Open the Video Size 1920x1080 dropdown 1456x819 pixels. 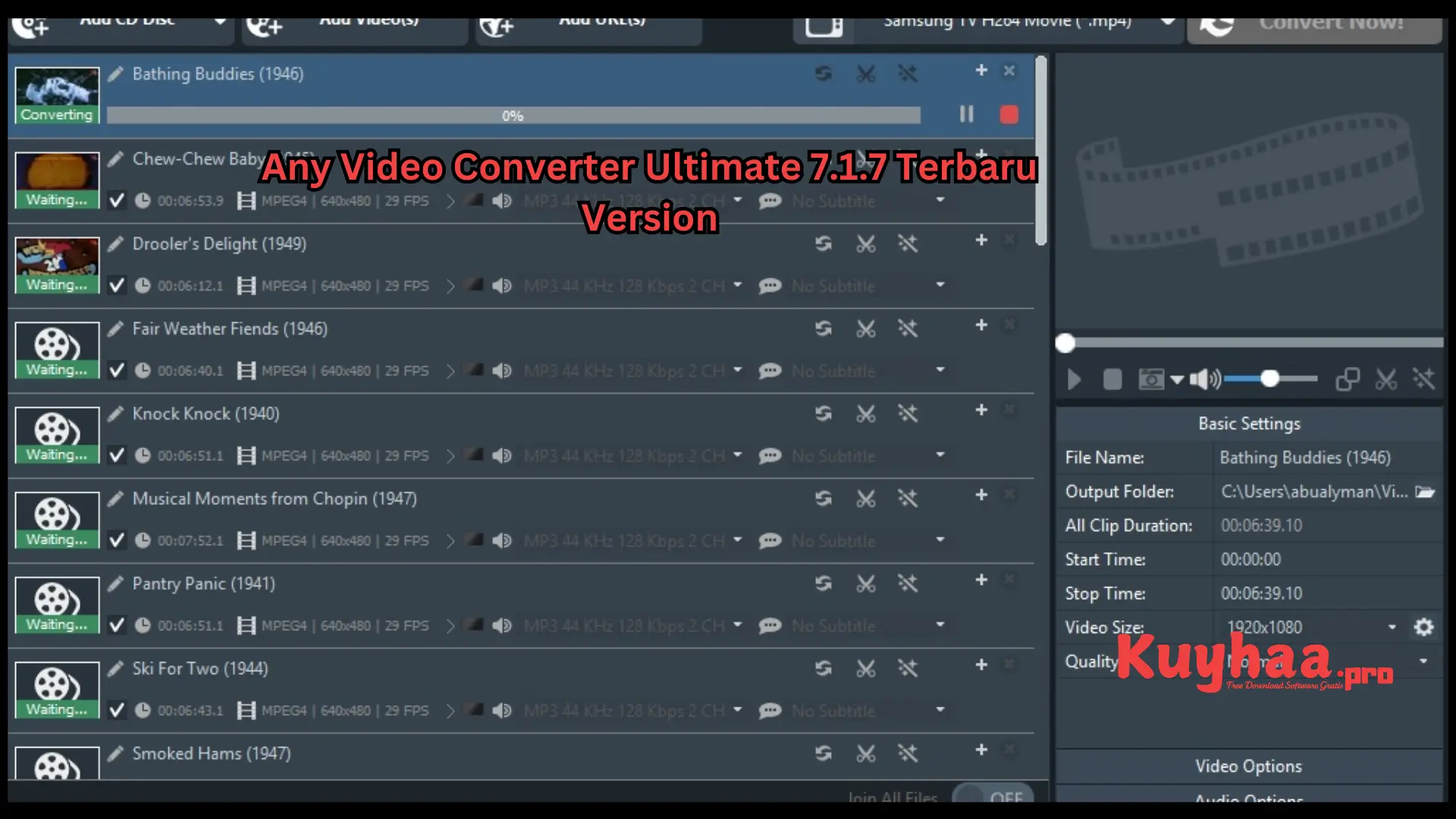point(1392,627)
